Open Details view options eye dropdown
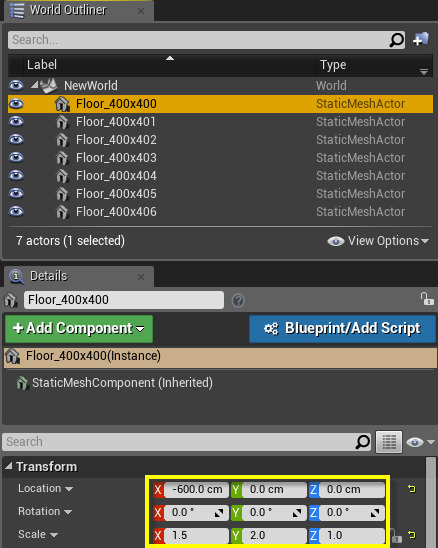 pyautogui.click(x=421, y=442)
